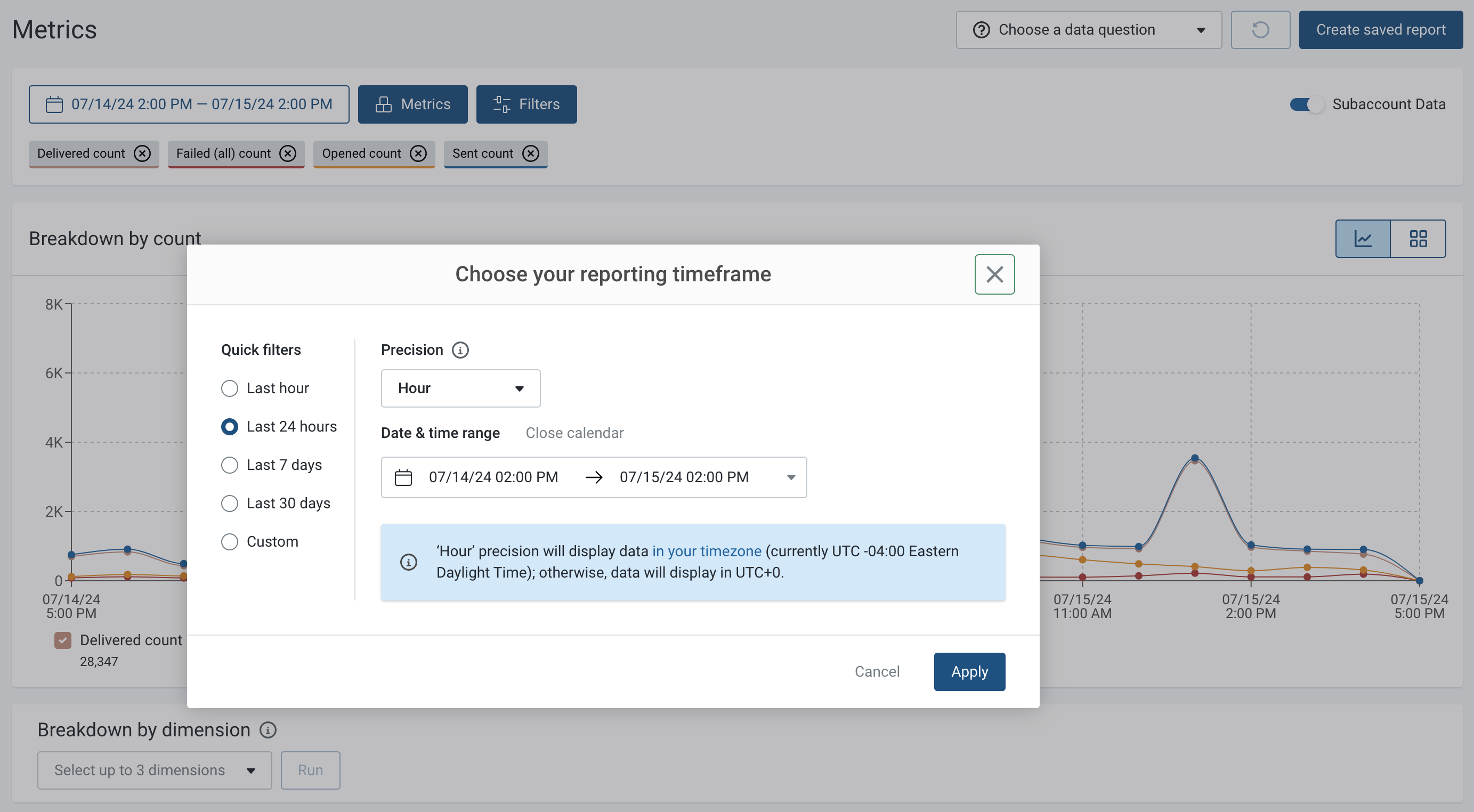The image size is (1474, 812).
Task: Click the calendar icon in date range field
Action: click(x=403, y=477)
